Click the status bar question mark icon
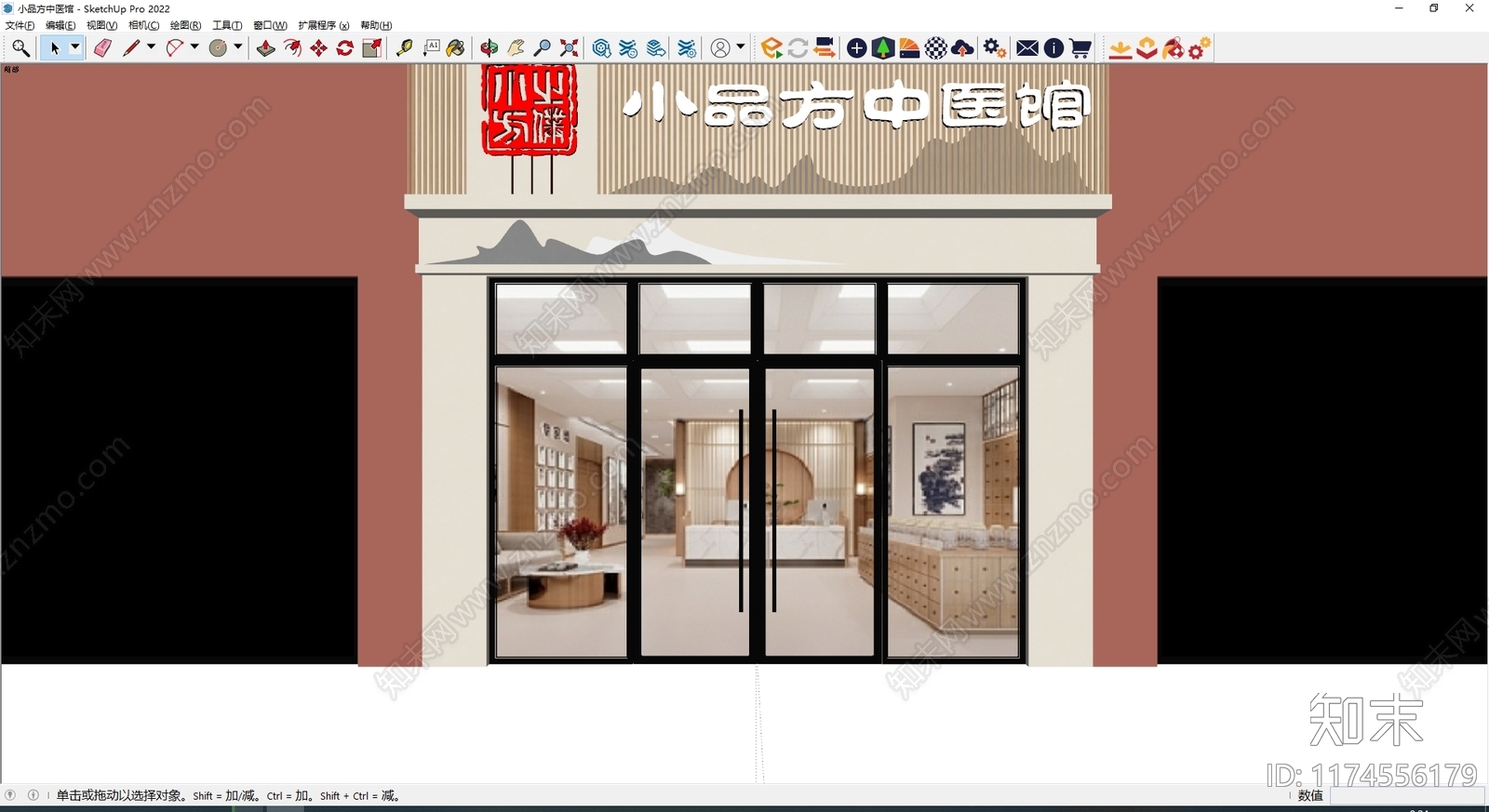Screen dimensions: 1489x812 (10, 795)
